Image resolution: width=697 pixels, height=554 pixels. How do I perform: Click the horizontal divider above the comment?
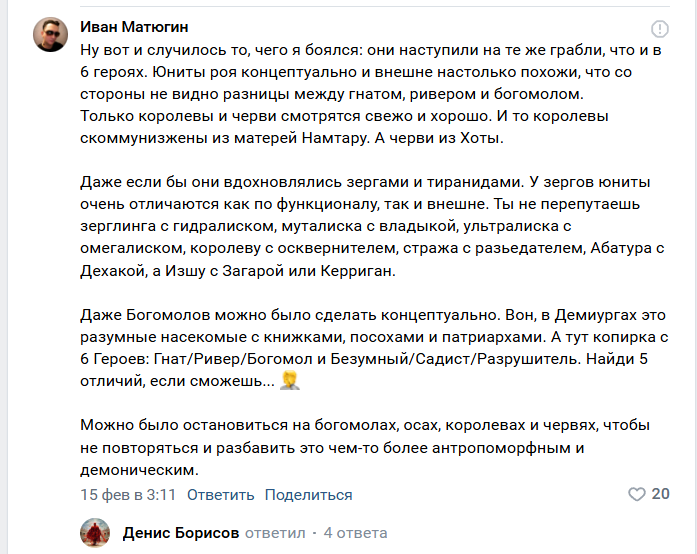point(375,7)
